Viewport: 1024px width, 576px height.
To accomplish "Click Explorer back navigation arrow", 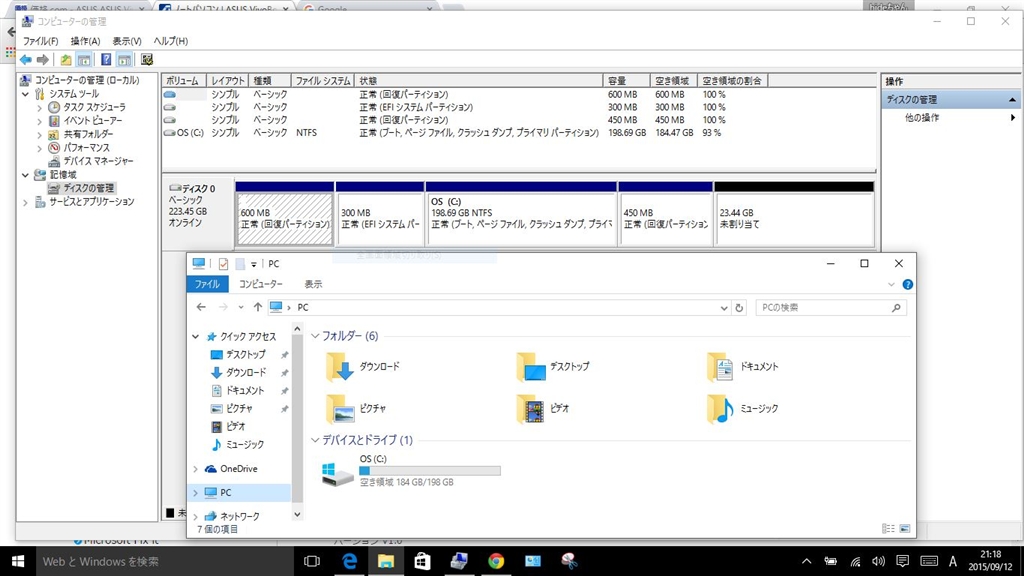I will (201, 308).
